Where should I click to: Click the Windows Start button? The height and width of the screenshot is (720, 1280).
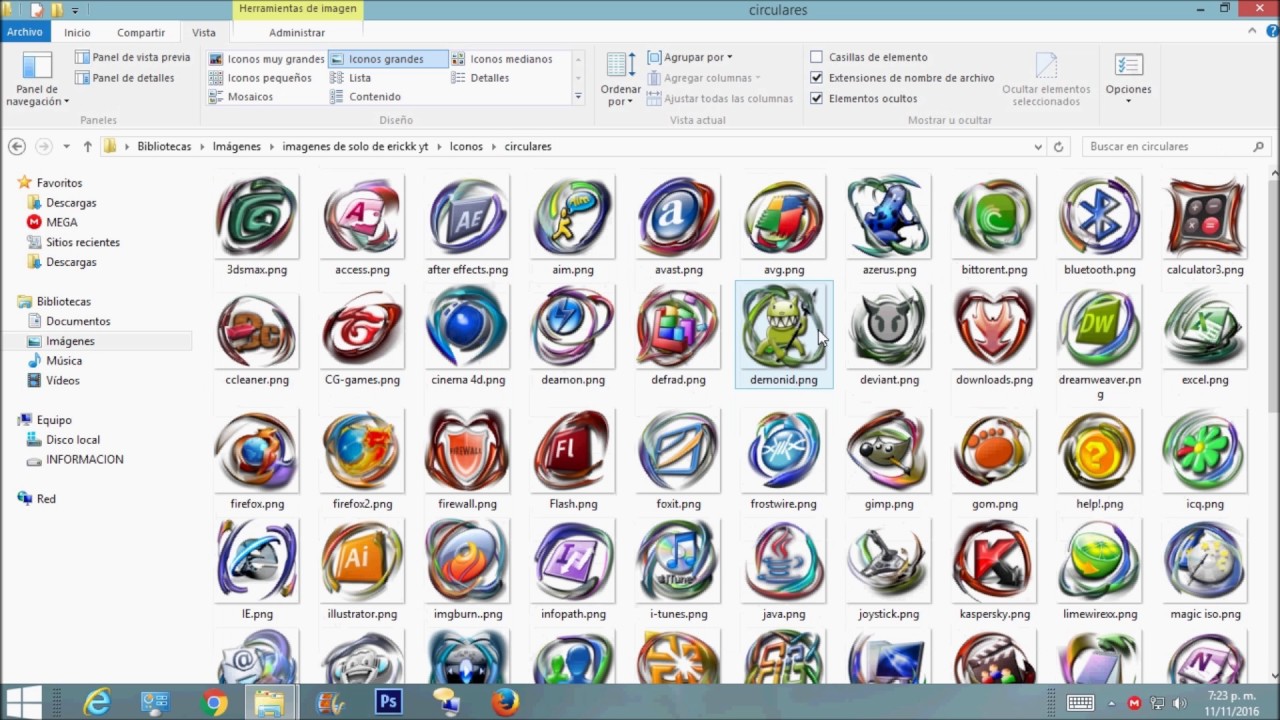tap(24, 703)
